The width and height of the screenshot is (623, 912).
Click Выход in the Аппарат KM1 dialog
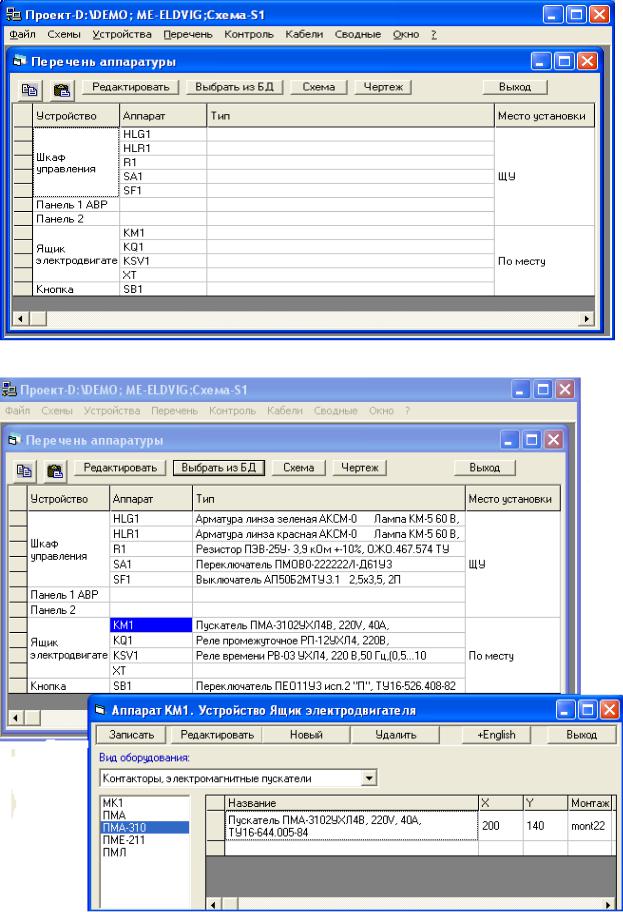click(581, 735)
